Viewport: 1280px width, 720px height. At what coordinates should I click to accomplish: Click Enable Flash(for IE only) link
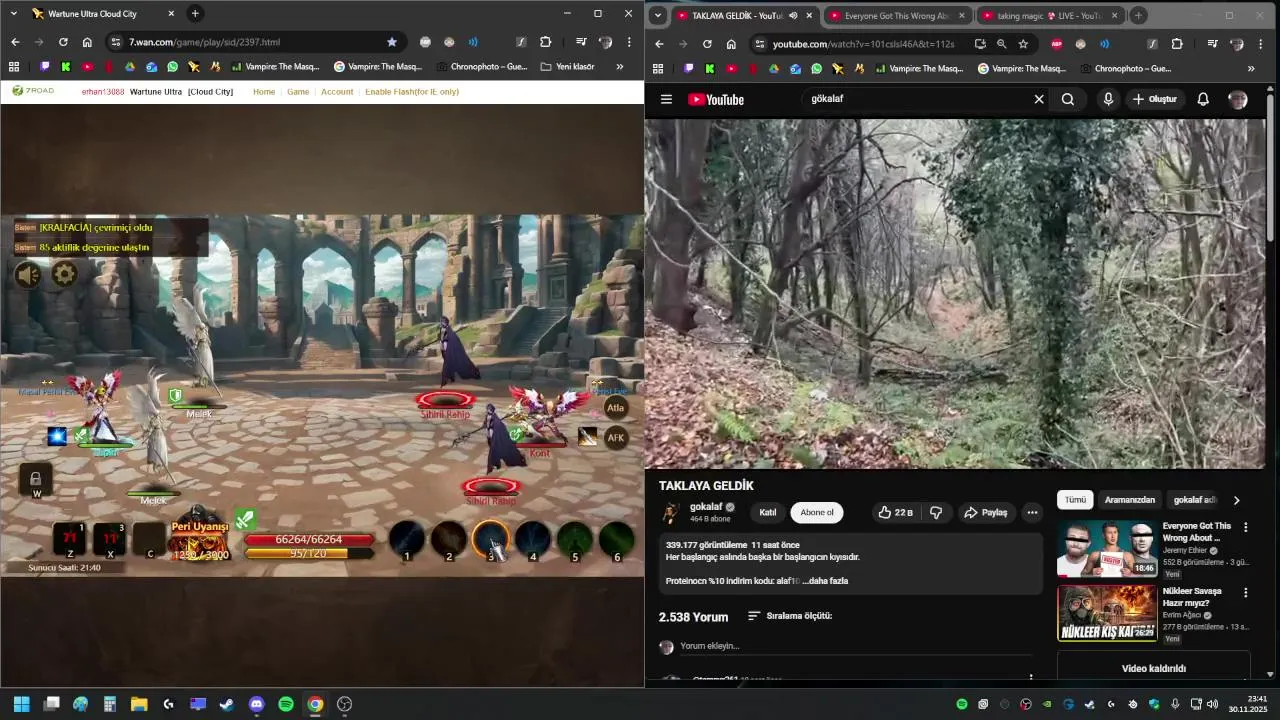coord(412,91)
